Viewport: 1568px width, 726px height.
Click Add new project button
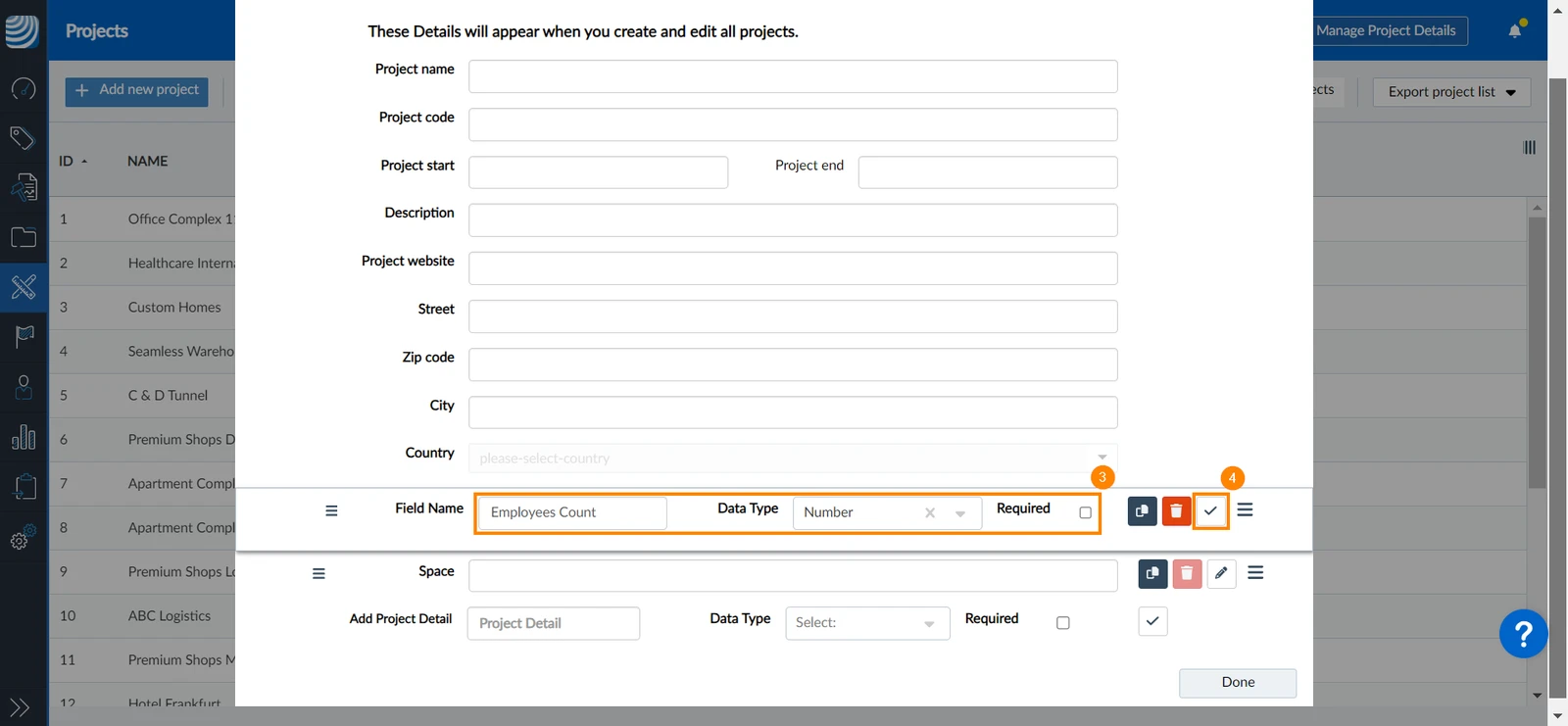coord(137,91)
